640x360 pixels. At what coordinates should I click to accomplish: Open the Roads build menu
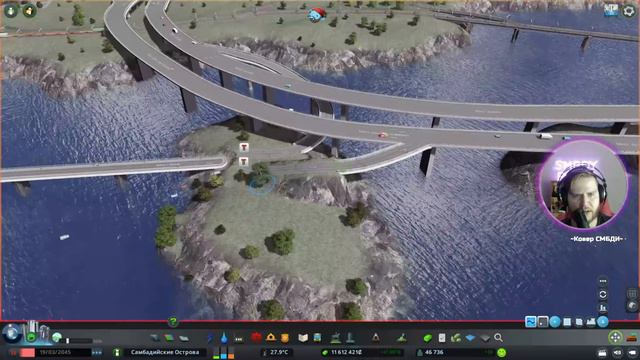click(155, 338)
